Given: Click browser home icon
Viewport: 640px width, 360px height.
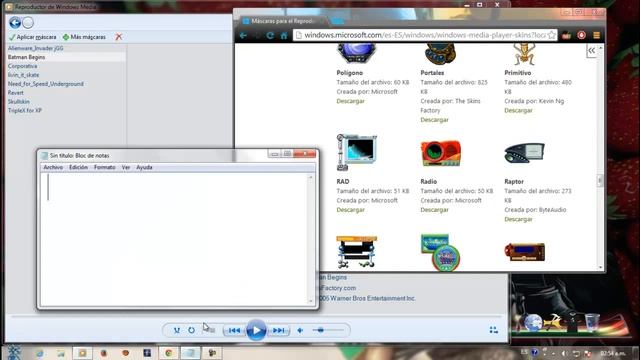Looking at the screenshot, I should tap(284, 36).
